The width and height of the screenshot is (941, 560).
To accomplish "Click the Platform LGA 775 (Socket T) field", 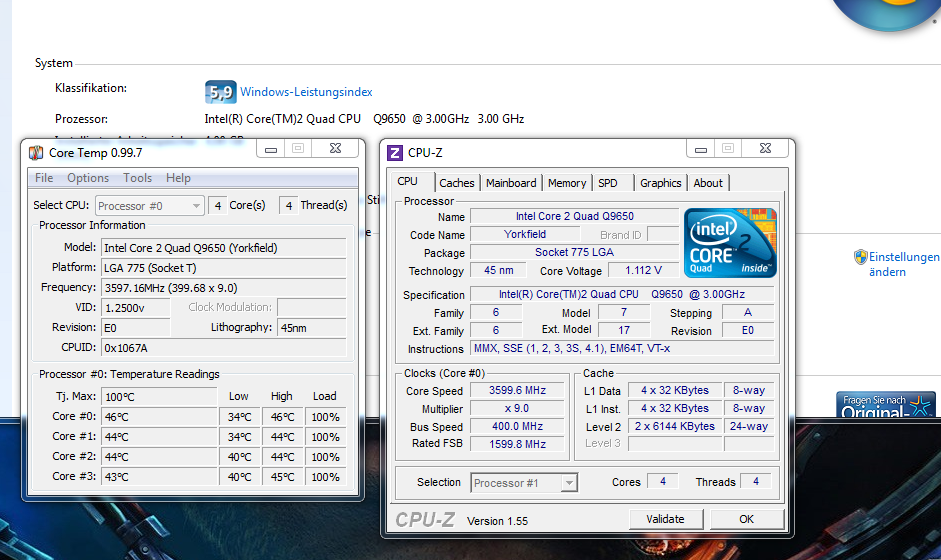I will coord(224,268).
